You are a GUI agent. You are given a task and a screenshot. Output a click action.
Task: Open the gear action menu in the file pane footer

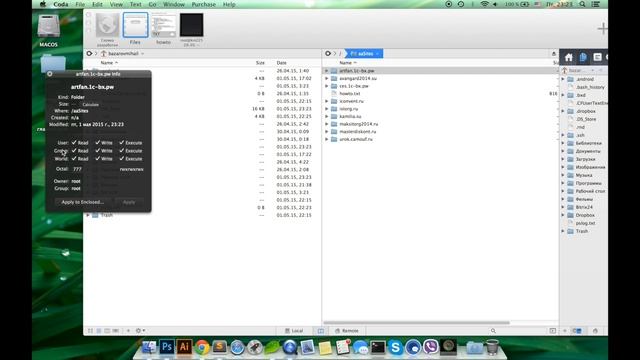140,331
